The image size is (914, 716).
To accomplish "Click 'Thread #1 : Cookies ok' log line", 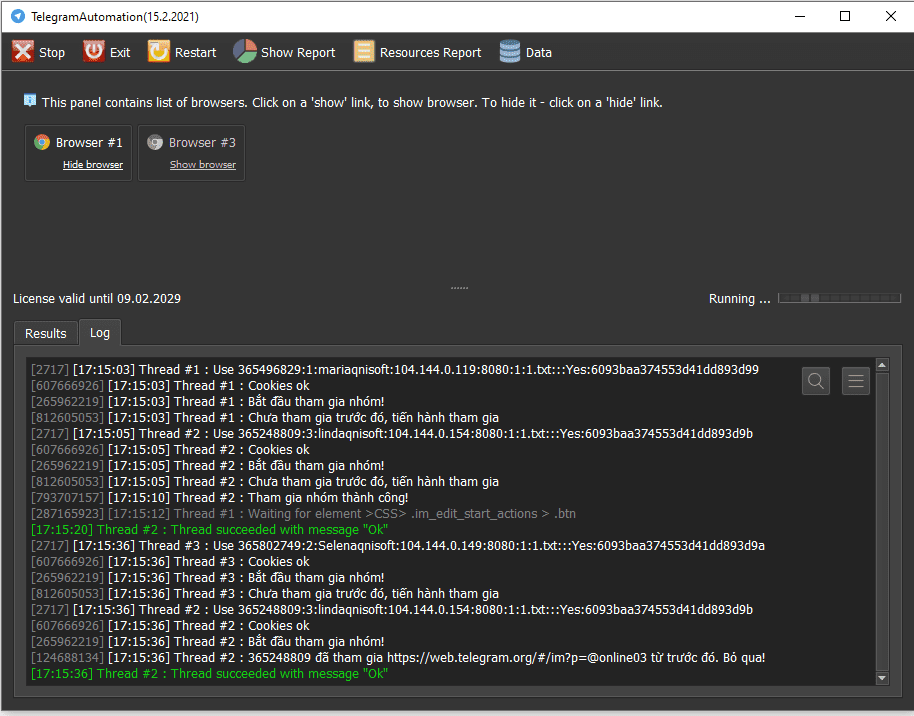I will click(x=170, y=386).
